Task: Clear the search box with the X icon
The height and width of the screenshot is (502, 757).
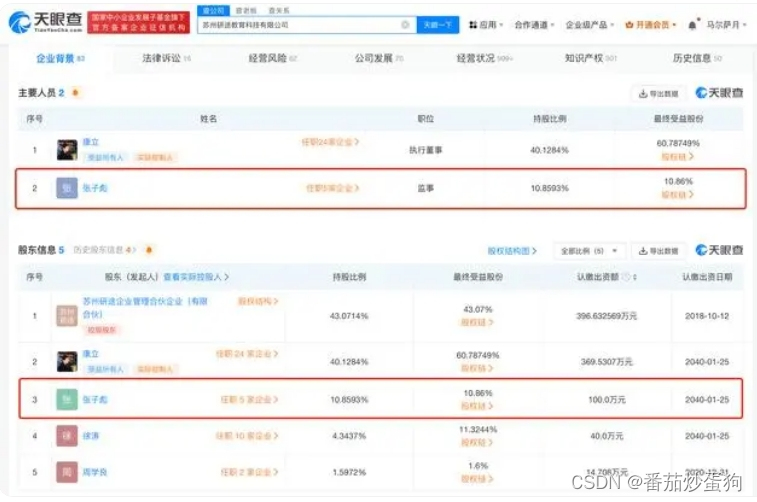Action: tap(405, 25)
